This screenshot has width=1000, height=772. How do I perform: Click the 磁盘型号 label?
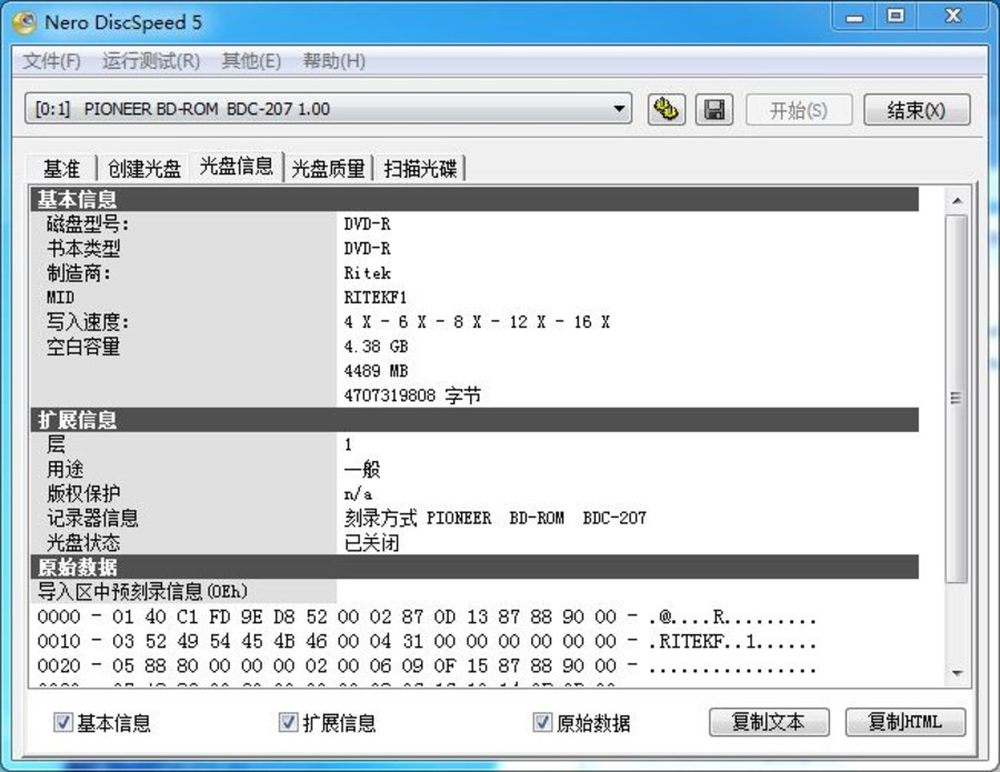(x=87, y=225)
